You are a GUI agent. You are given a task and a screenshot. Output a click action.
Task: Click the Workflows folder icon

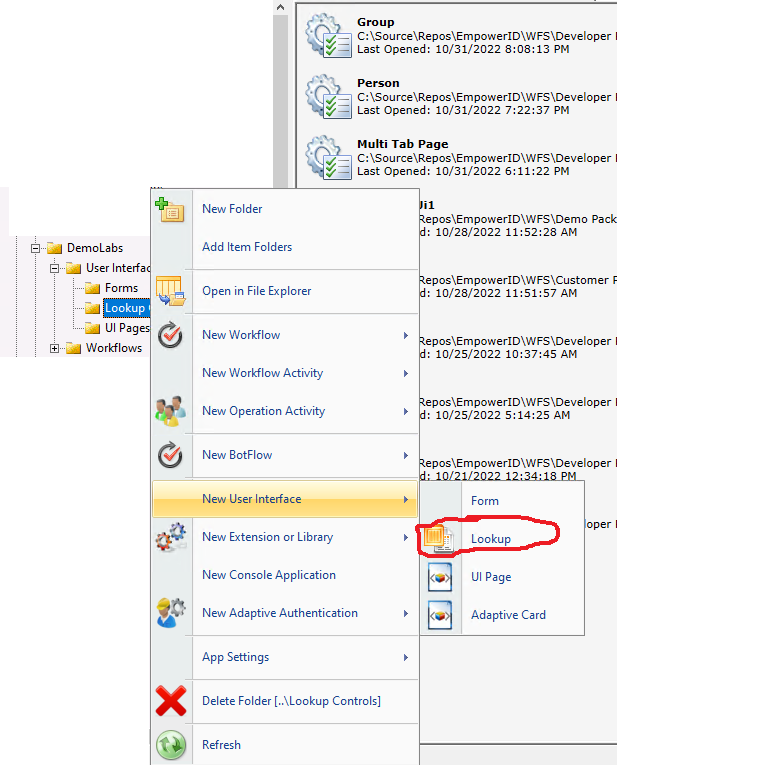click(x=73, y=348)
